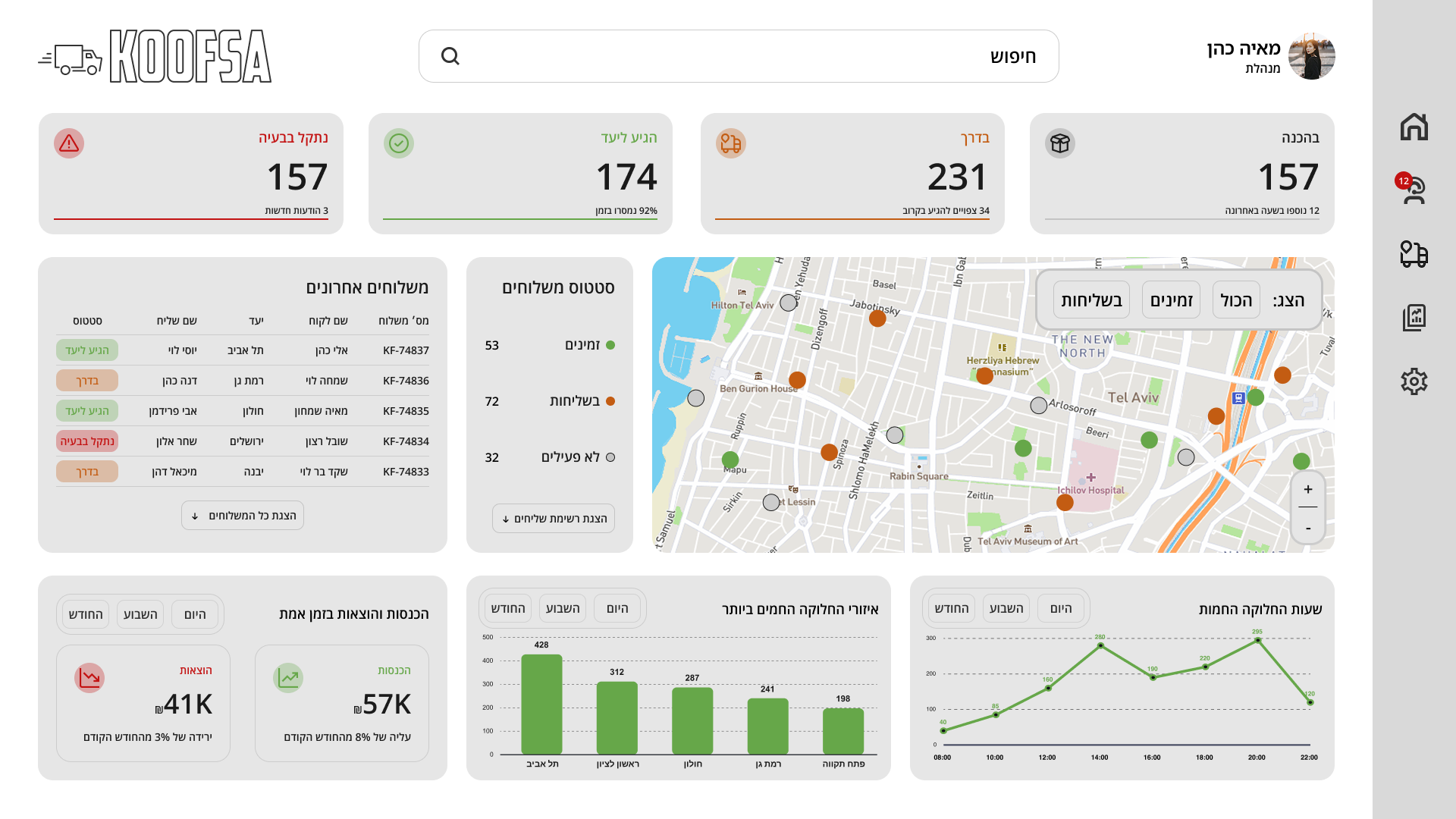Expand הצגת רשימת שליחים list
The height and width of the screenshot is (819, 1456).
[554, 519]
